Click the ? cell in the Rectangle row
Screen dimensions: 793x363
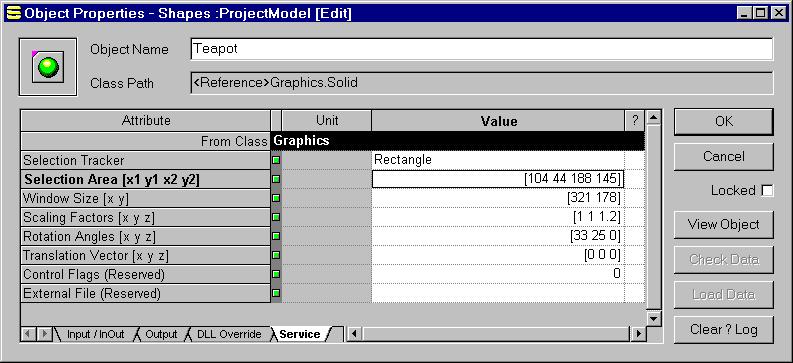click(635, 160)
